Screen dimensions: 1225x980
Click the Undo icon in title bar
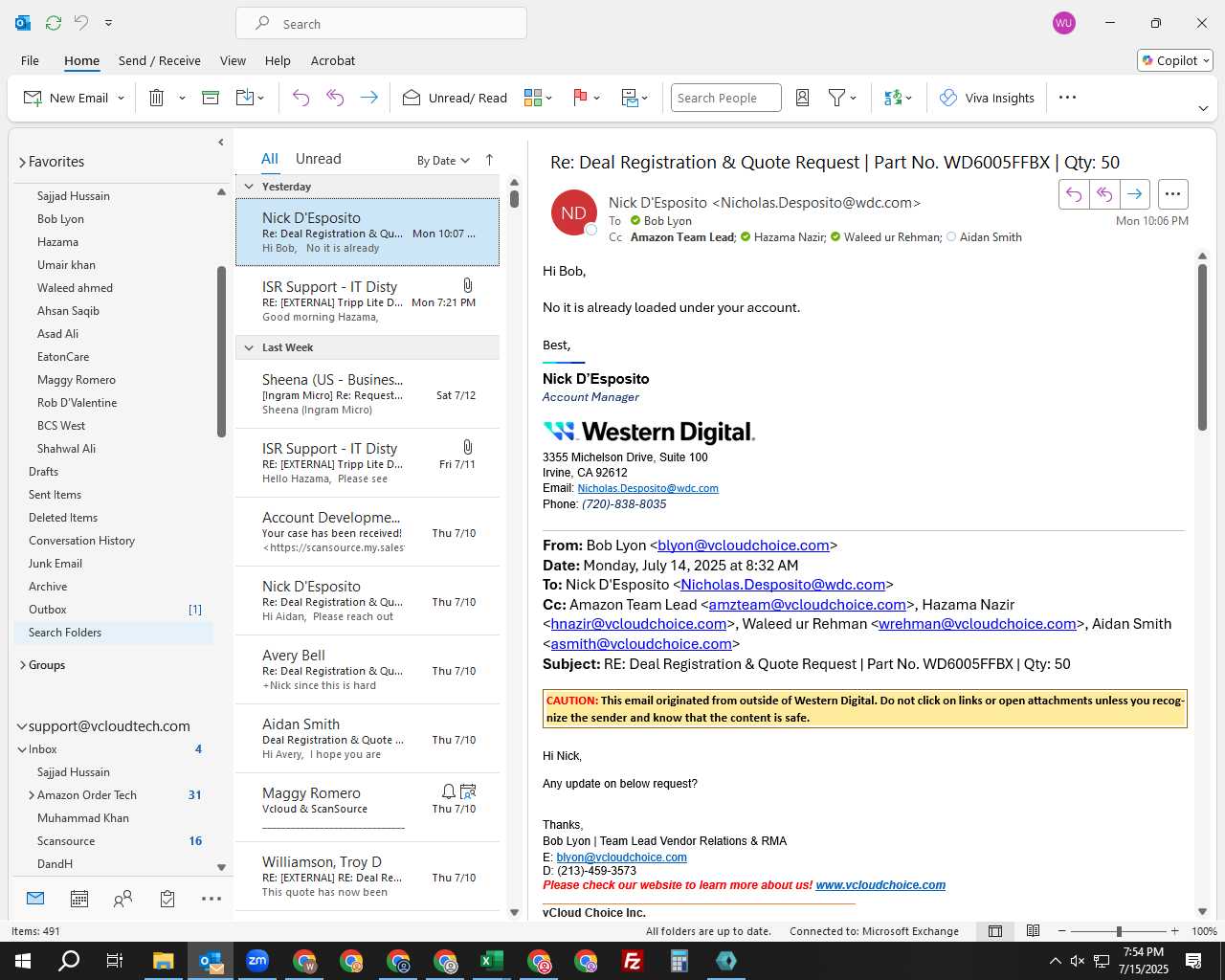tap(81, 23)
